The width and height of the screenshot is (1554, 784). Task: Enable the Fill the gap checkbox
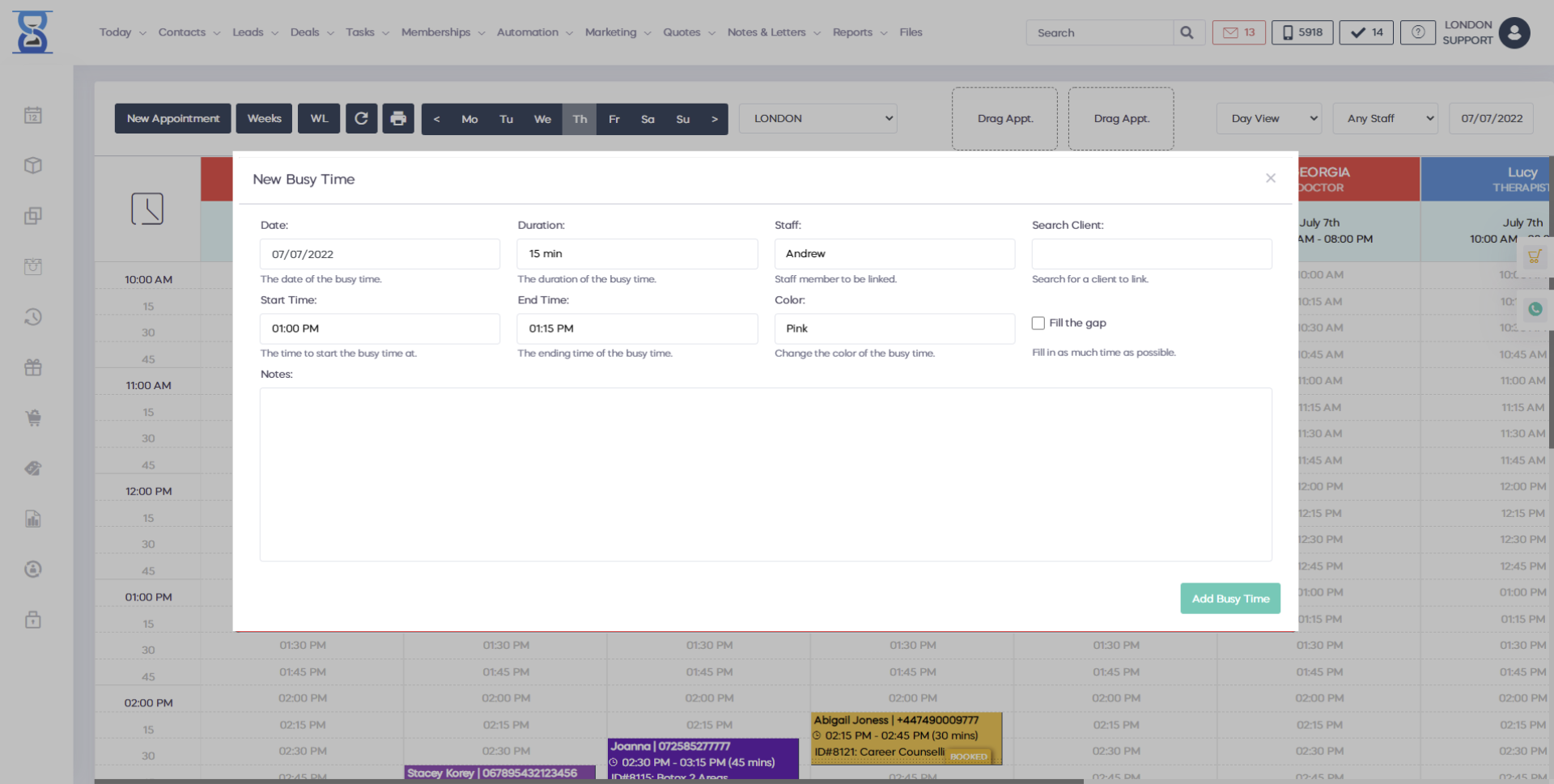click(x=1038, y=323)
